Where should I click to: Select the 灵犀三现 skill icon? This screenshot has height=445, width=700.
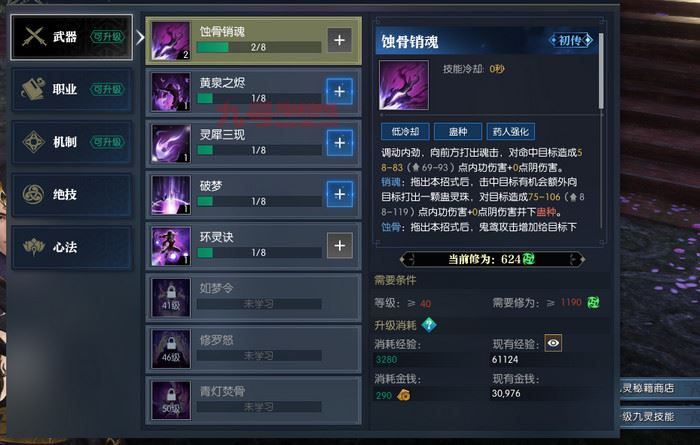(171, 143)
